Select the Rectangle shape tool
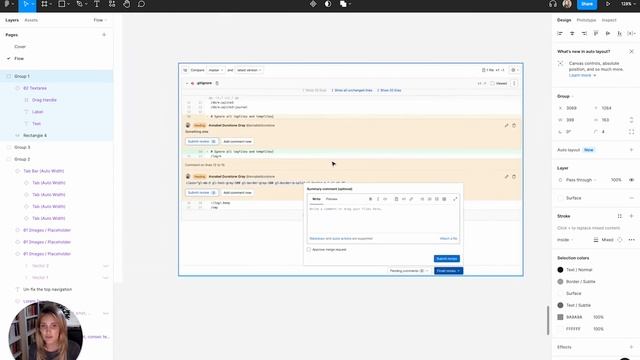640x360 pixels. pos(62,4)
